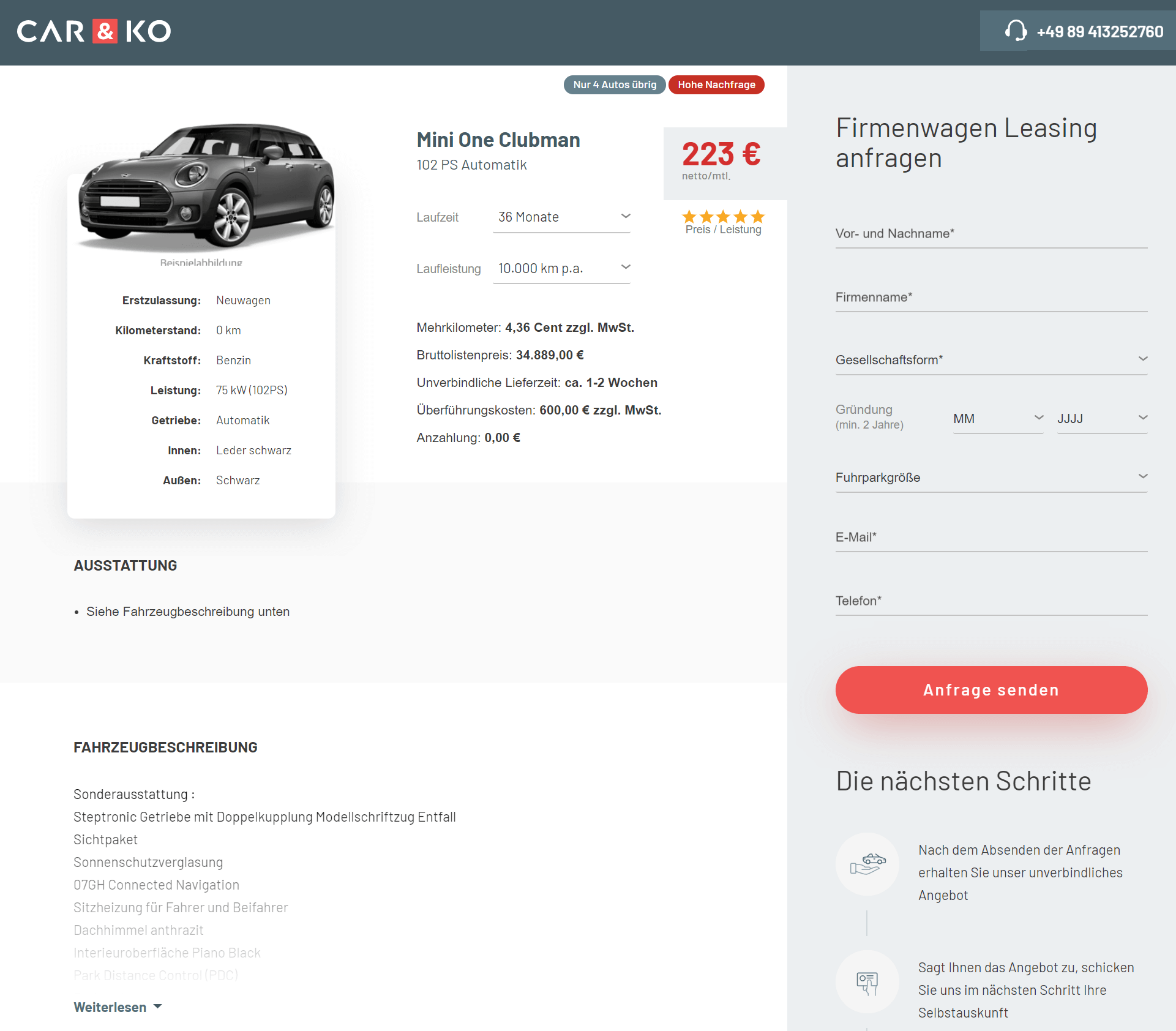Click the Getriebe value Automatik
Viewport: 1176px width, 1031px height.
coord(242,421)
